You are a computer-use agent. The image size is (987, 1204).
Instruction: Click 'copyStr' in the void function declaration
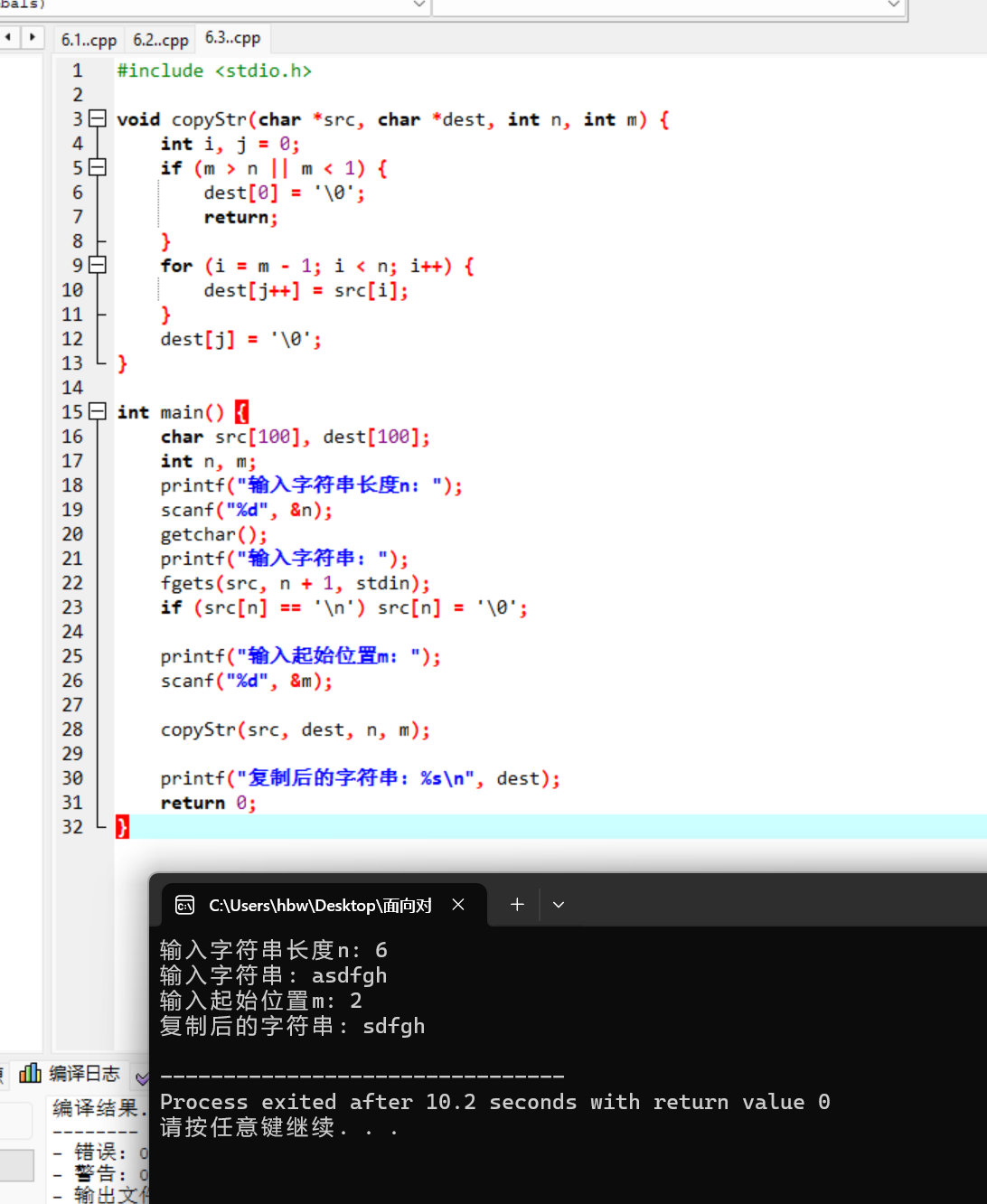coord(209,119)
